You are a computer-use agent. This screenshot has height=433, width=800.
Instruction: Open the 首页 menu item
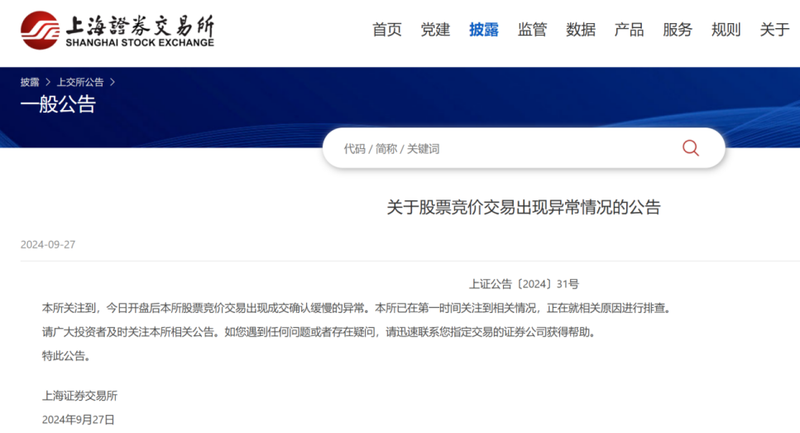pyautogui.click(x=387, y=30)
